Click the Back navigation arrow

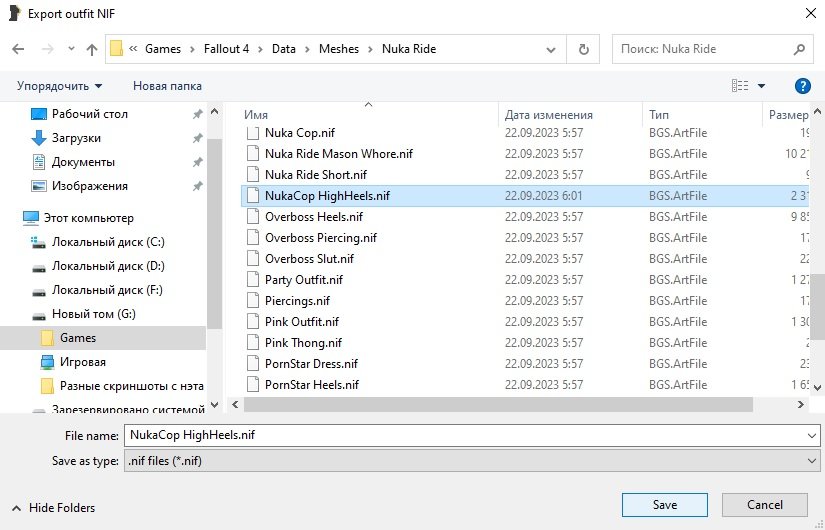(x=18, y=49)
